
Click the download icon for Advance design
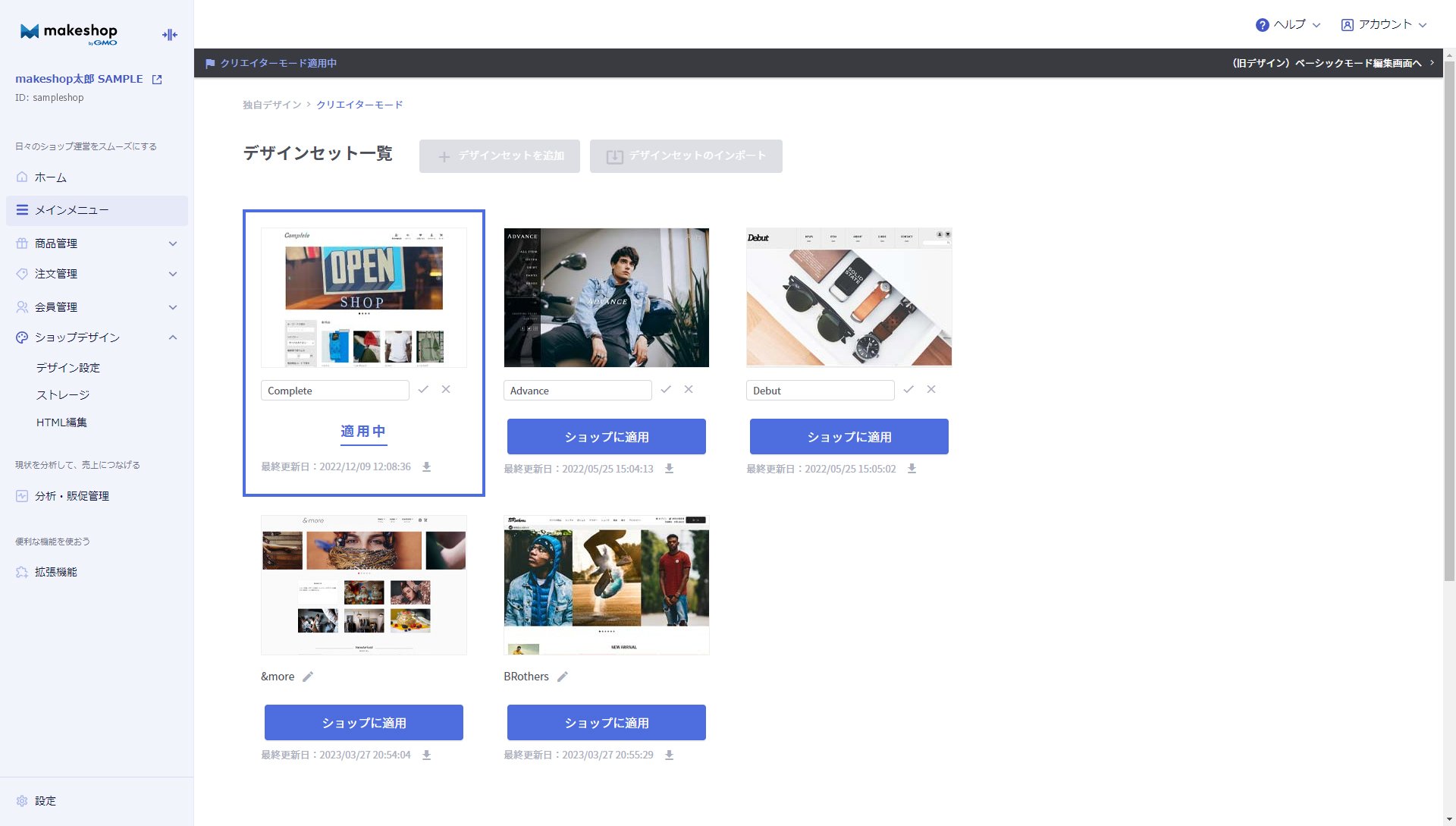[670, 469]
